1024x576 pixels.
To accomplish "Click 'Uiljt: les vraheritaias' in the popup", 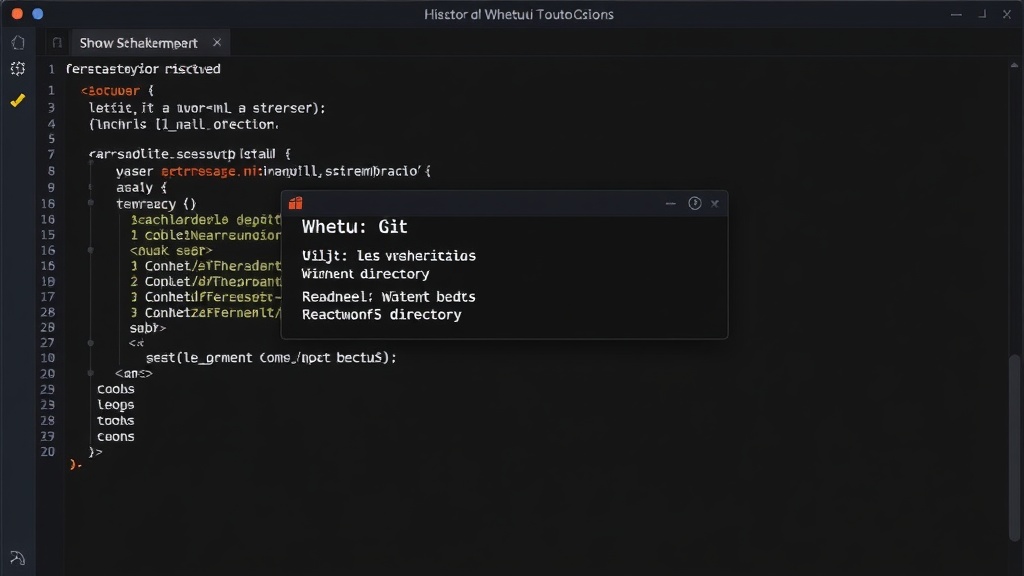I will pos(389,255).
